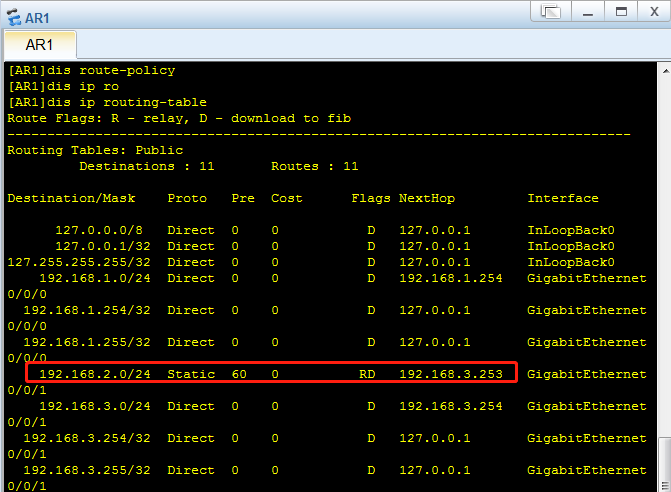Click the preference value 60
This screenshot has height=492, width=671.
click(x=239, y=374)
